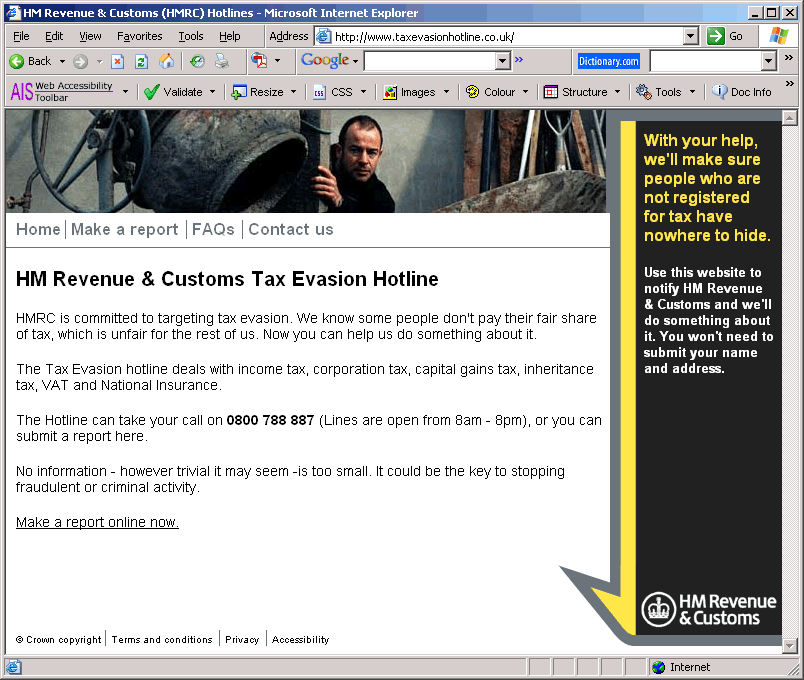Screen dimensions: 804x680
Task: Click the grey Forward arrow icon
Action: coord(80,62)
